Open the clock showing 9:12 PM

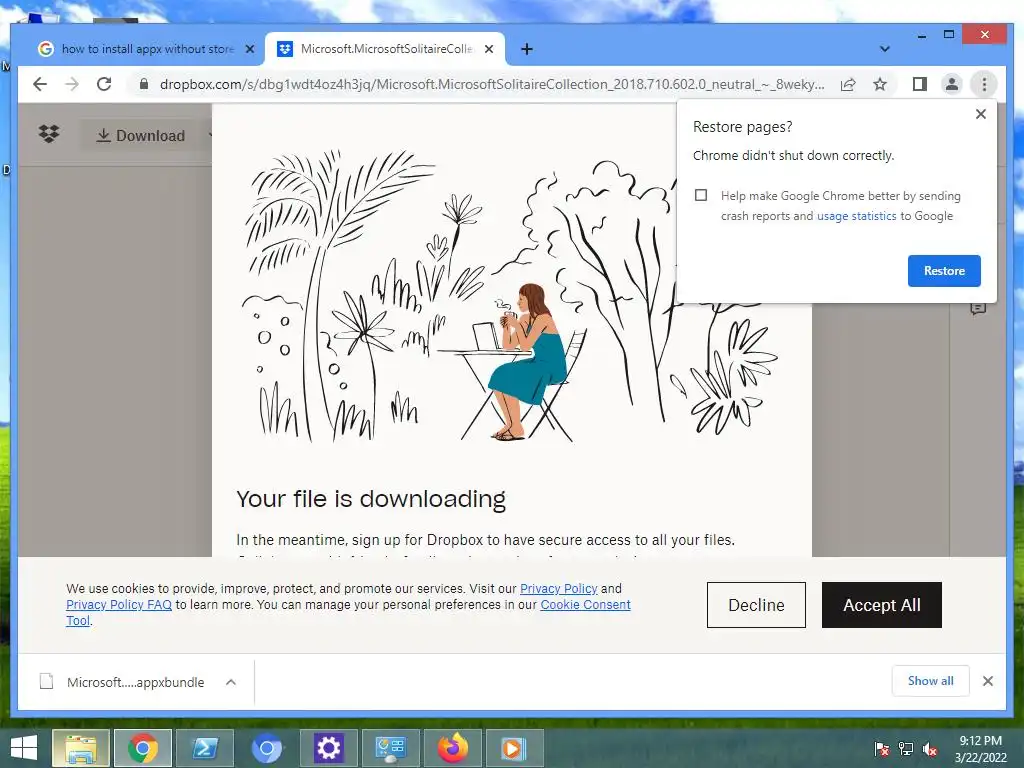coord(981,749)
